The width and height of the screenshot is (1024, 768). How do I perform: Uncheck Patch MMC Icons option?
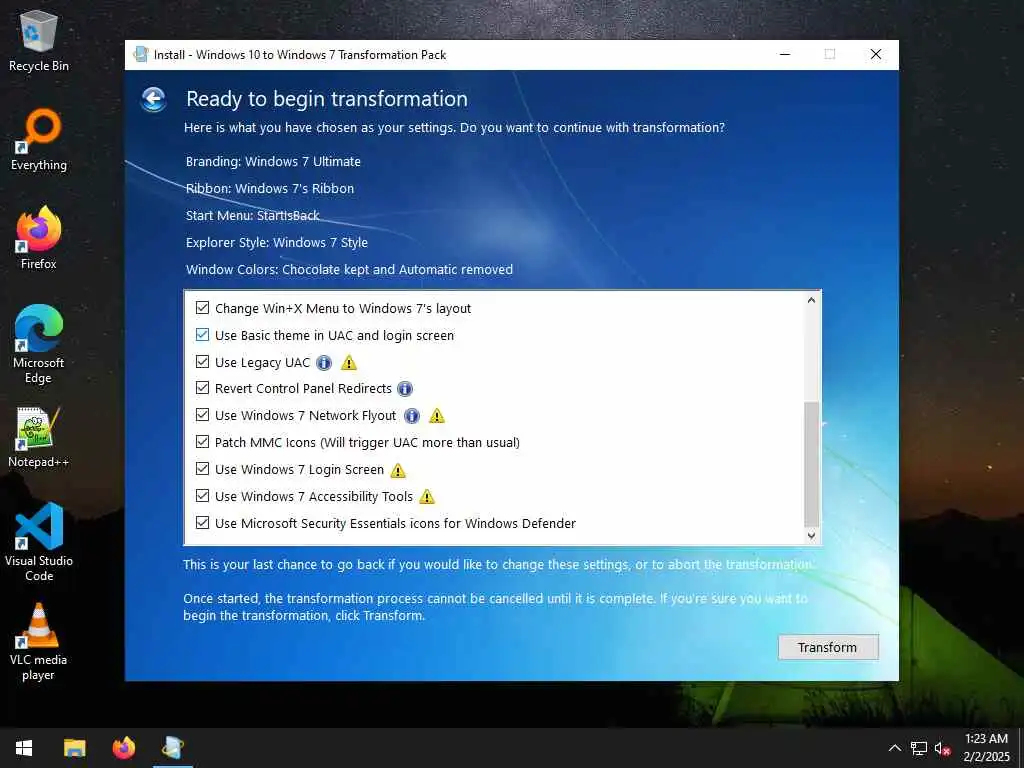point(202,441)
